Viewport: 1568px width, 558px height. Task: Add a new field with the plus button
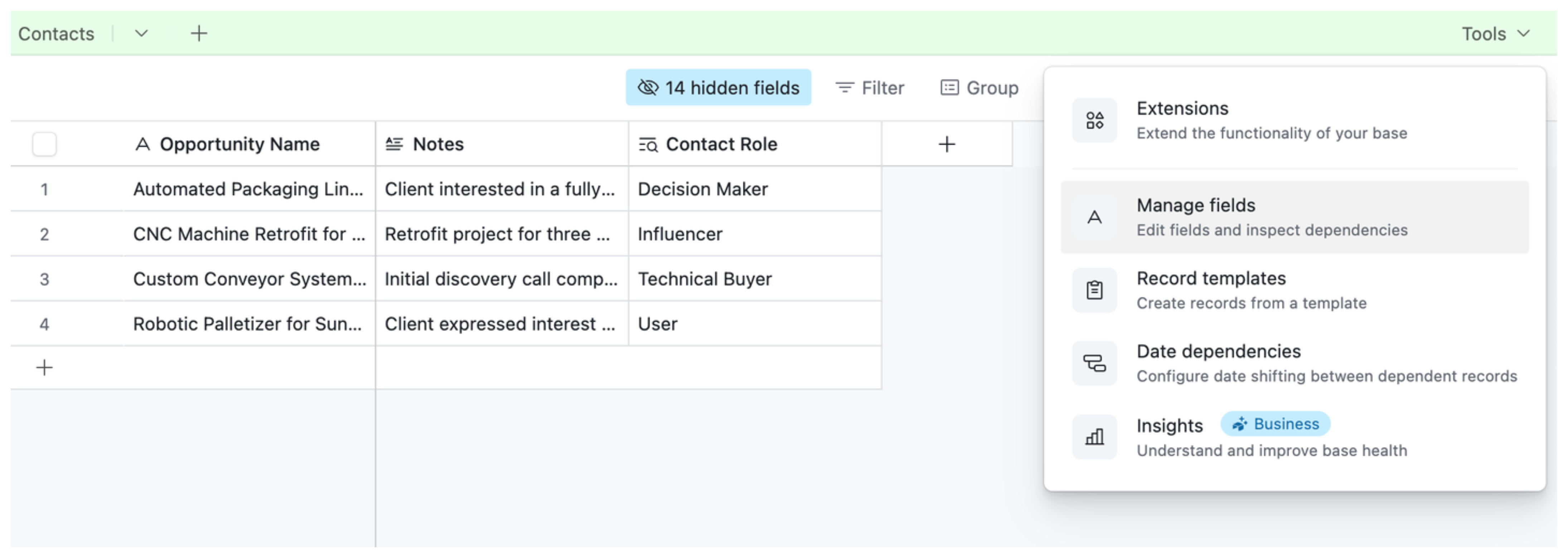pos(947,143)
